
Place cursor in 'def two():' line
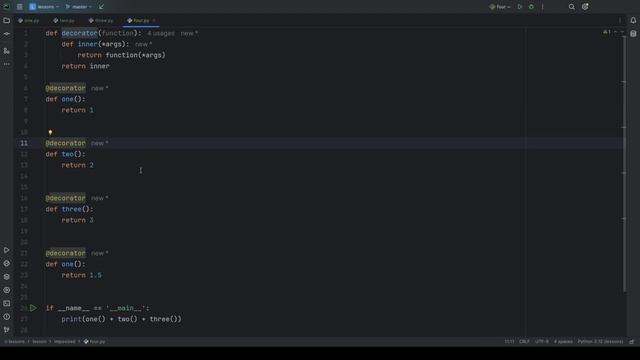click(x=66, y=154)
